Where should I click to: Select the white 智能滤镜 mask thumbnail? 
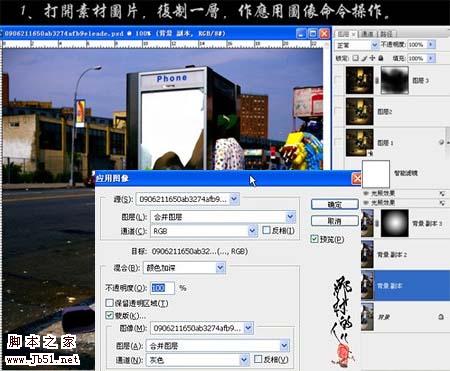coord(376,174)
